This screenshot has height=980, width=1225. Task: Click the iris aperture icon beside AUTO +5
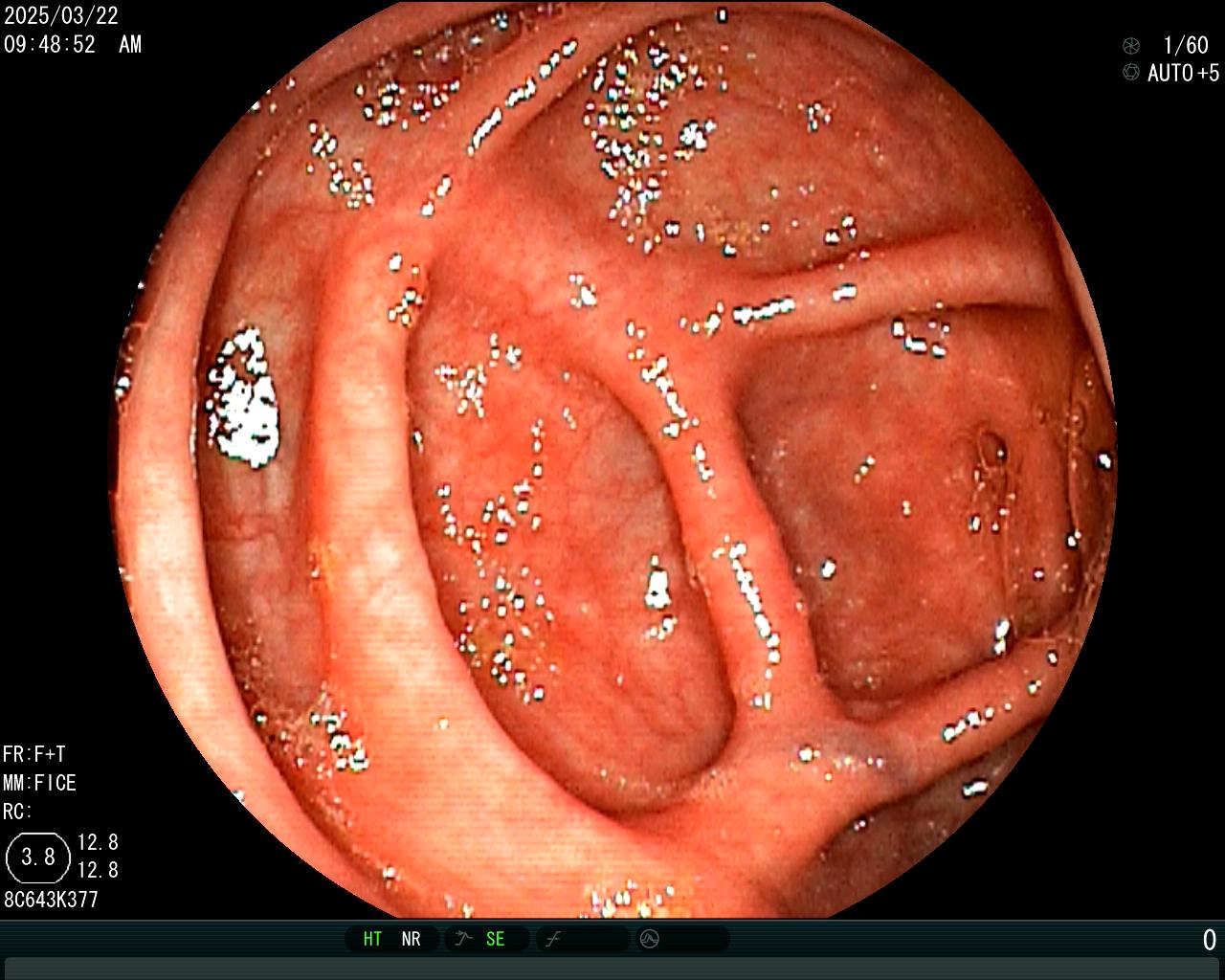pos(1131,73)
